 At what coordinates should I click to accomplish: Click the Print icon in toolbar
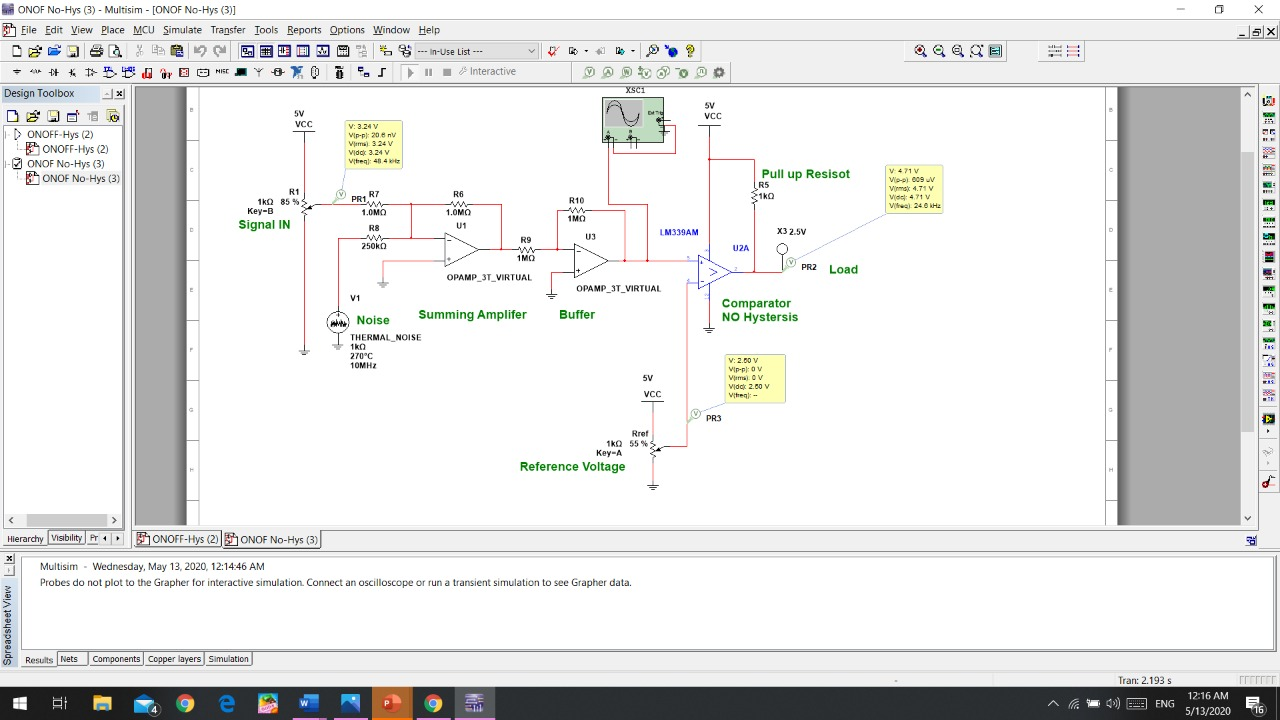pos(96,51)
